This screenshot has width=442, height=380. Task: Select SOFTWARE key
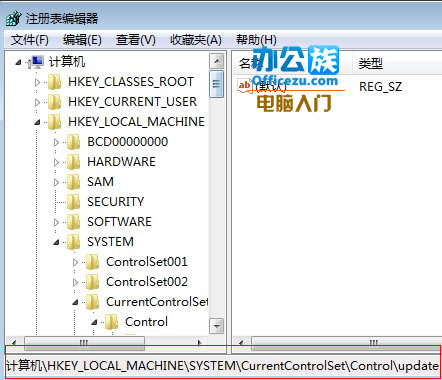[x=119, y=222]
